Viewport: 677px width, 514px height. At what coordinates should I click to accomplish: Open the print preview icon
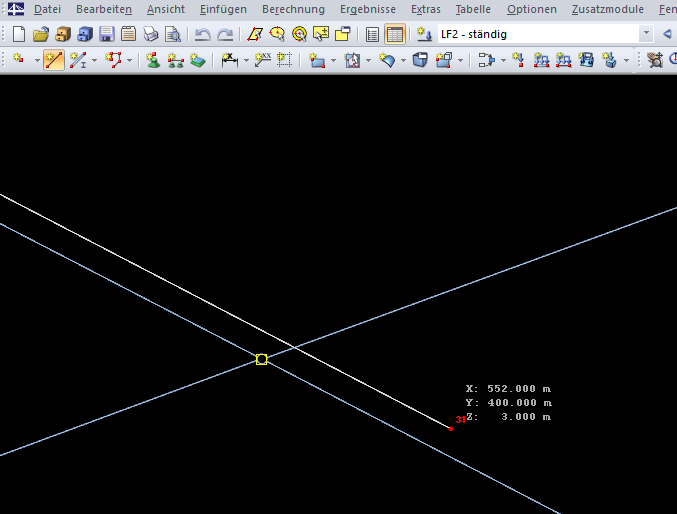tap(173, 34)
